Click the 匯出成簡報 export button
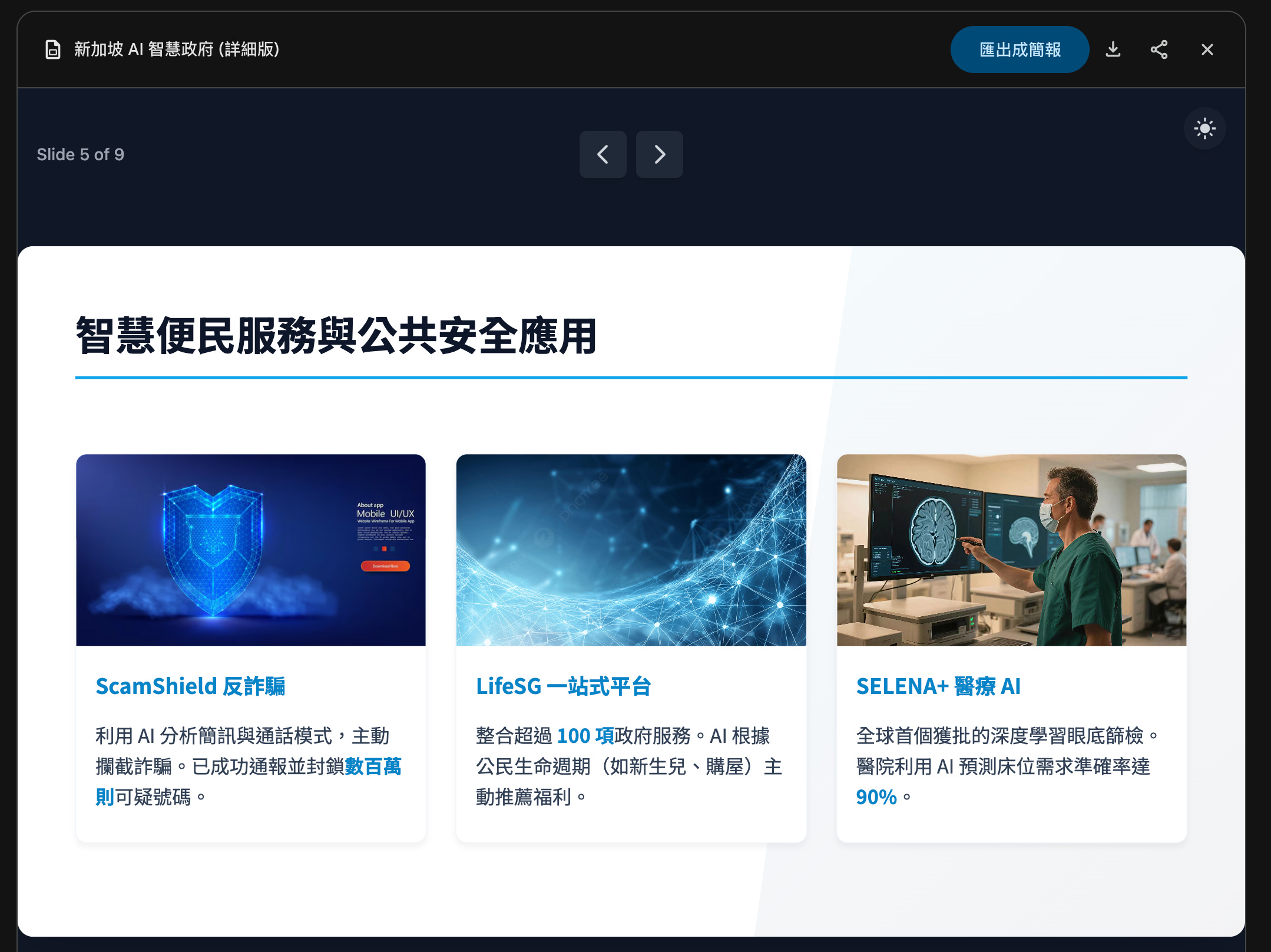1271x952 pixels. coord(1020,49)
